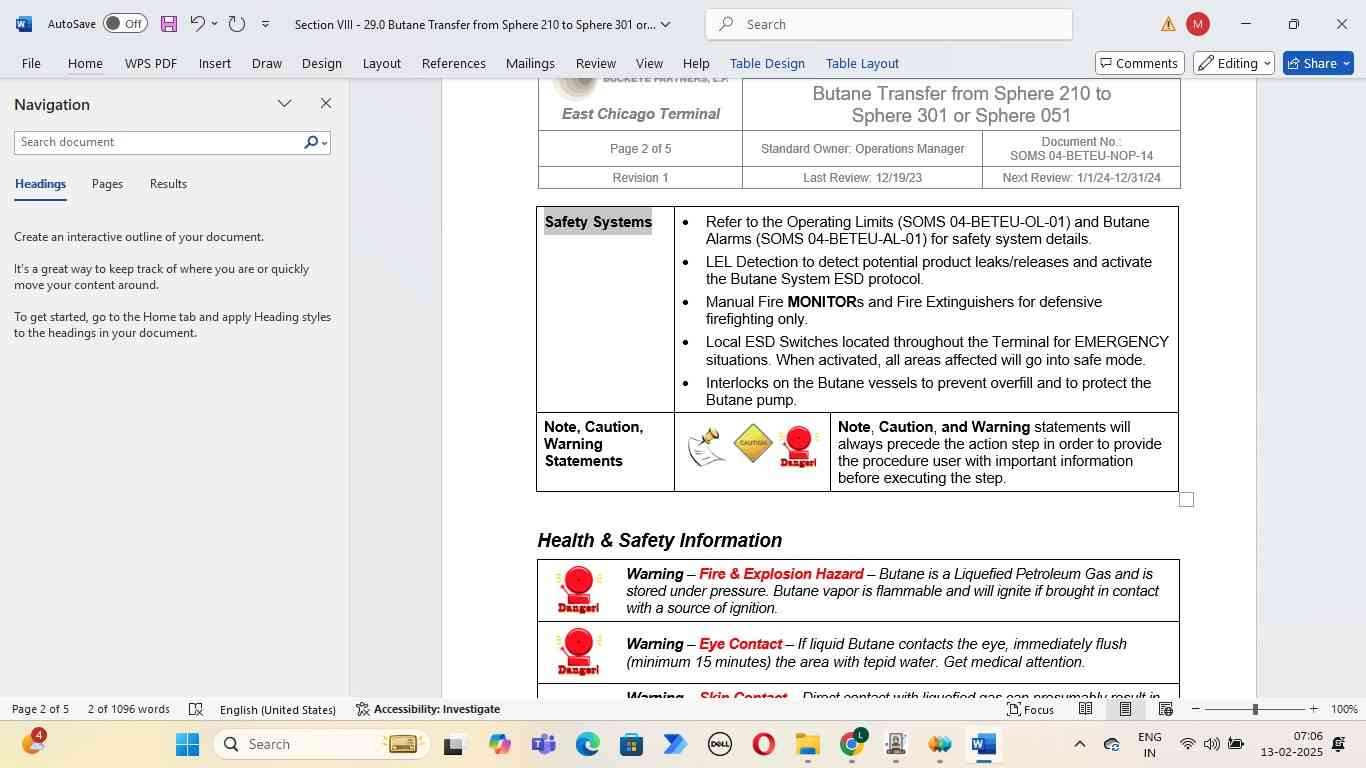Switch to the Insert tab

pyautogui.click(x=215, y=63)
